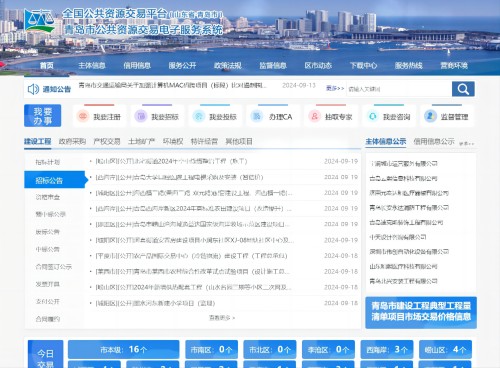Click the 监督管理 icon
The height and width of the screenshot is (368, 500).
[430, 116]
